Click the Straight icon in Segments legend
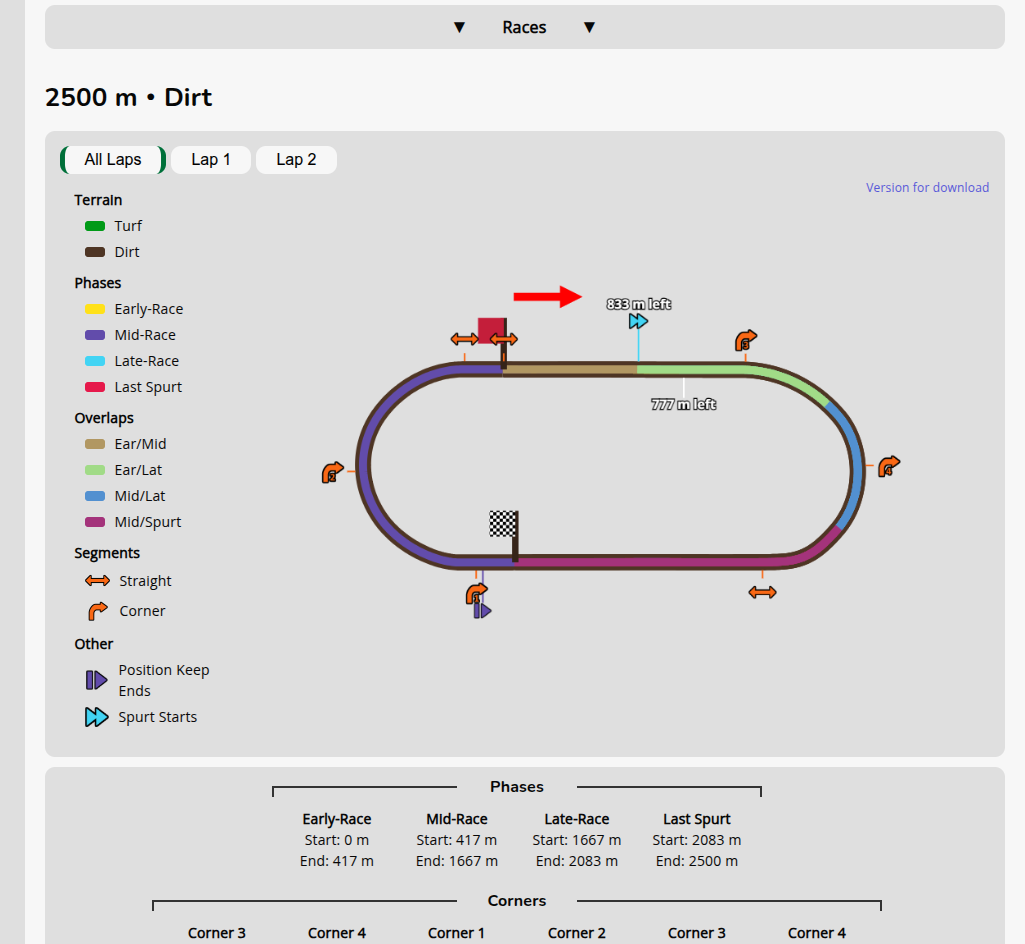Image resolution: width=1025 pixels, height=944 pixels. tap(97, 581)
